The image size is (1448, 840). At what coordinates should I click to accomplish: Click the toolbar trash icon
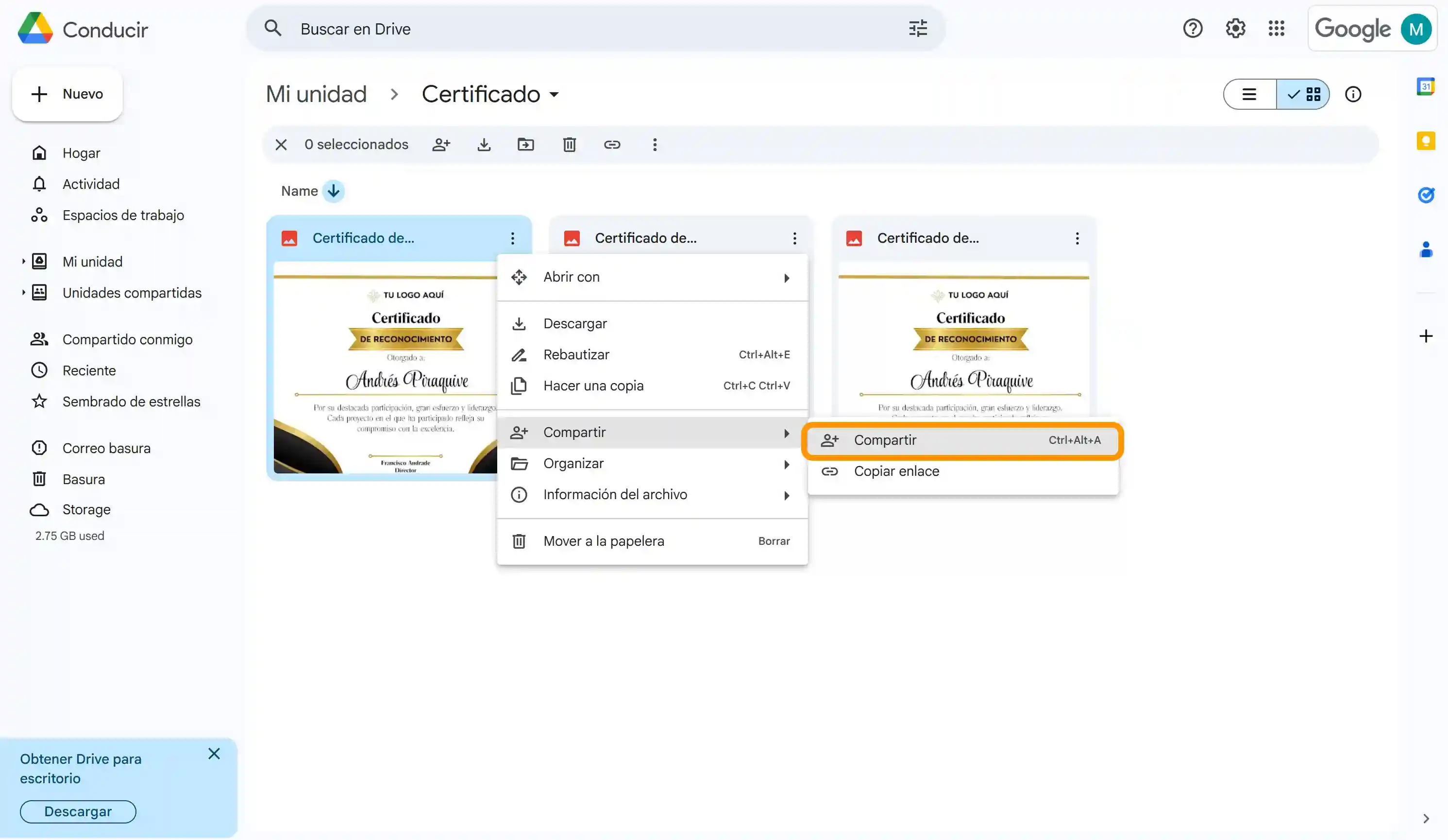[569, 144]
